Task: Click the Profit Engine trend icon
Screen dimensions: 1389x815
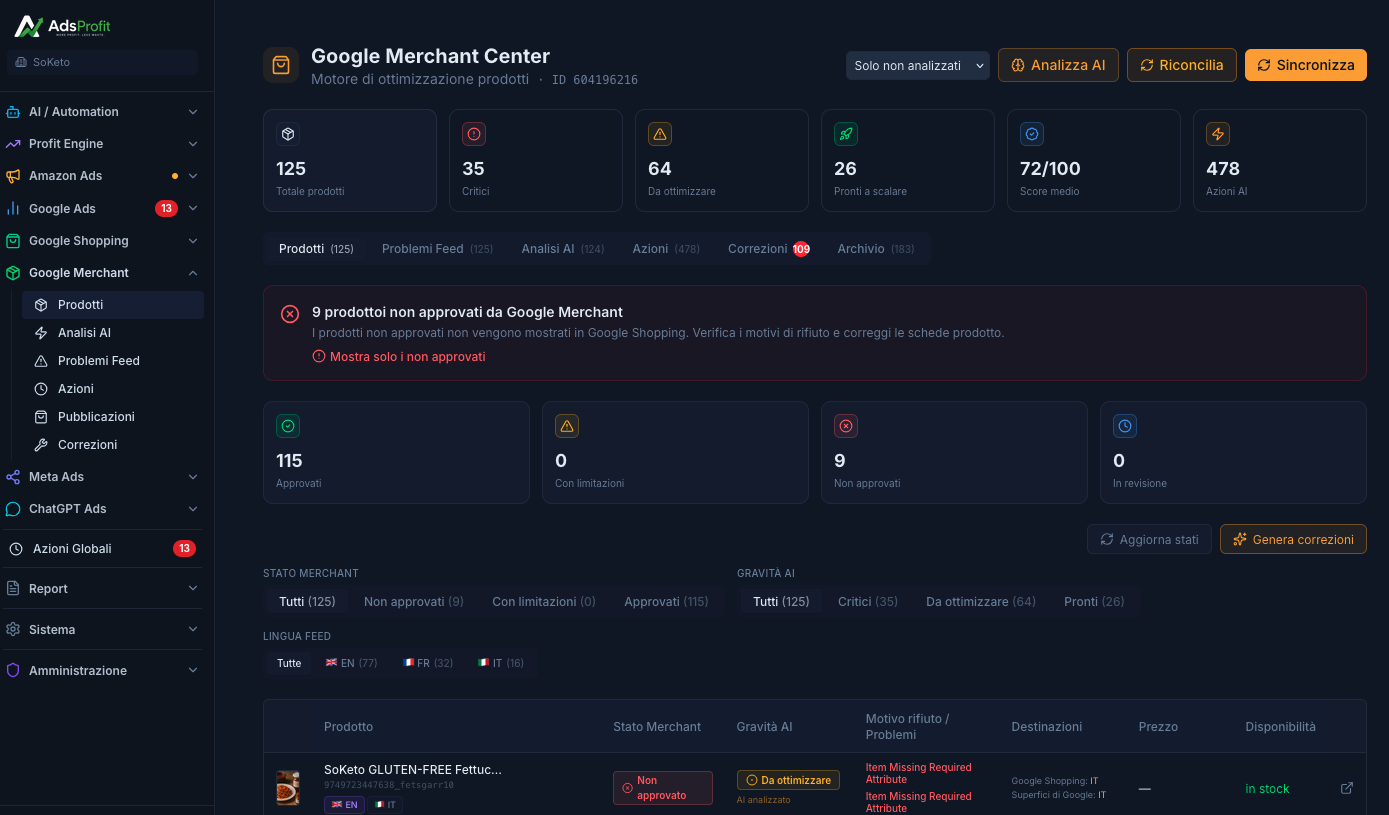Action: [x=13, y=144]
